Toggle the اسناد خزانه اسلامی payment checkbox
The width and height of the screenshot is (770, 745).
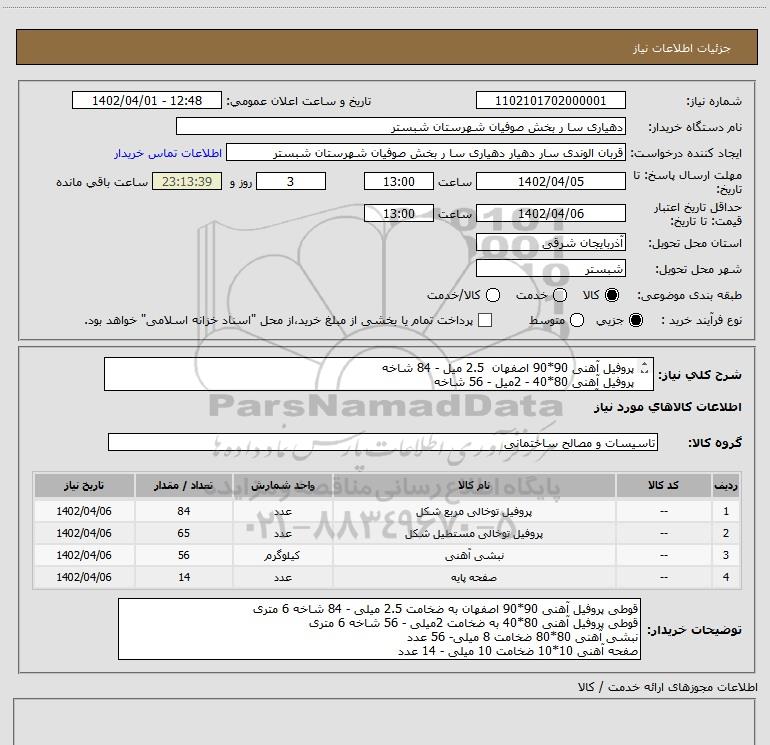point(485,320)
